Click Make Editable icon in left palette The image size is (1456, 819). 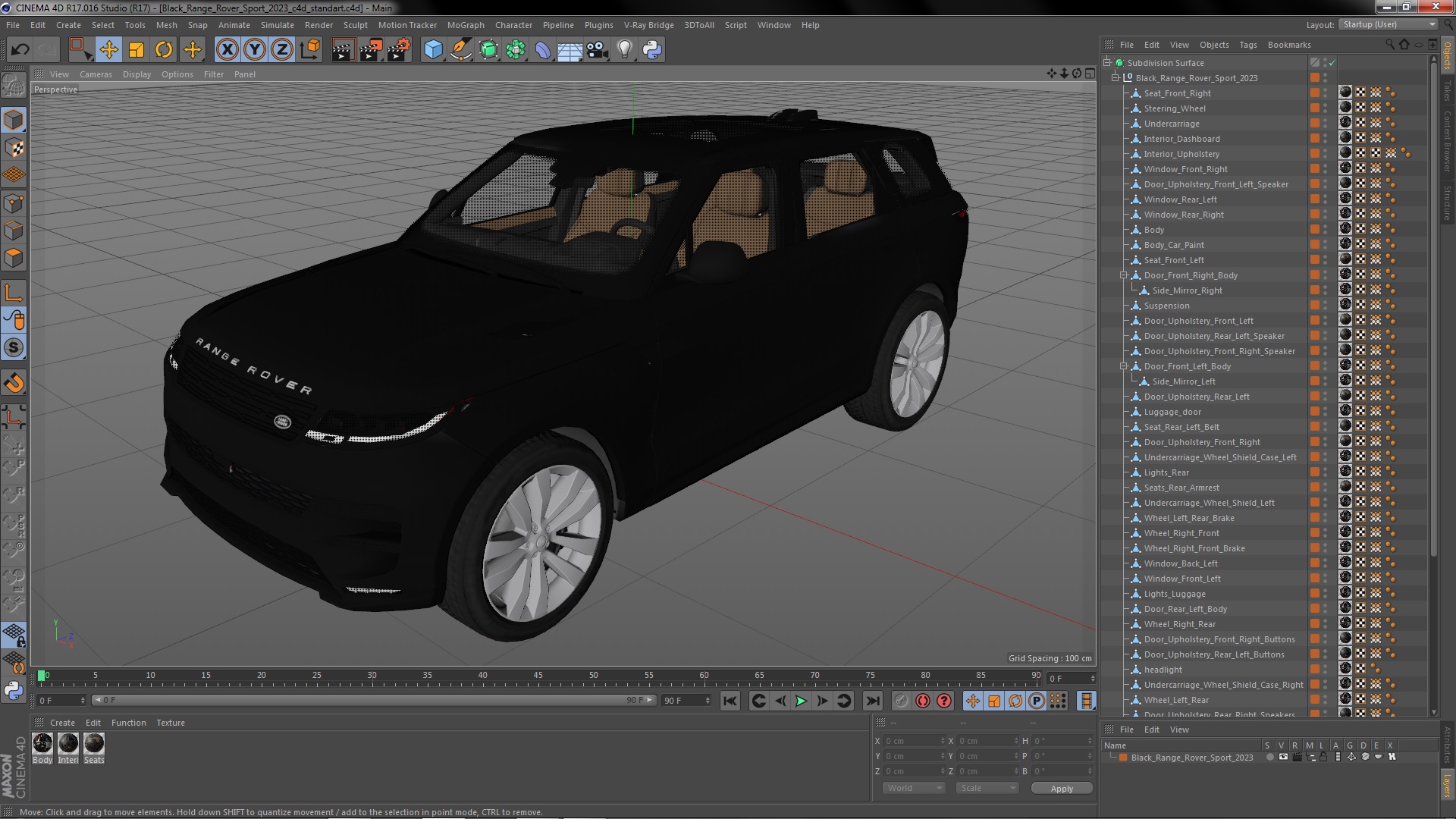point(14,85)
